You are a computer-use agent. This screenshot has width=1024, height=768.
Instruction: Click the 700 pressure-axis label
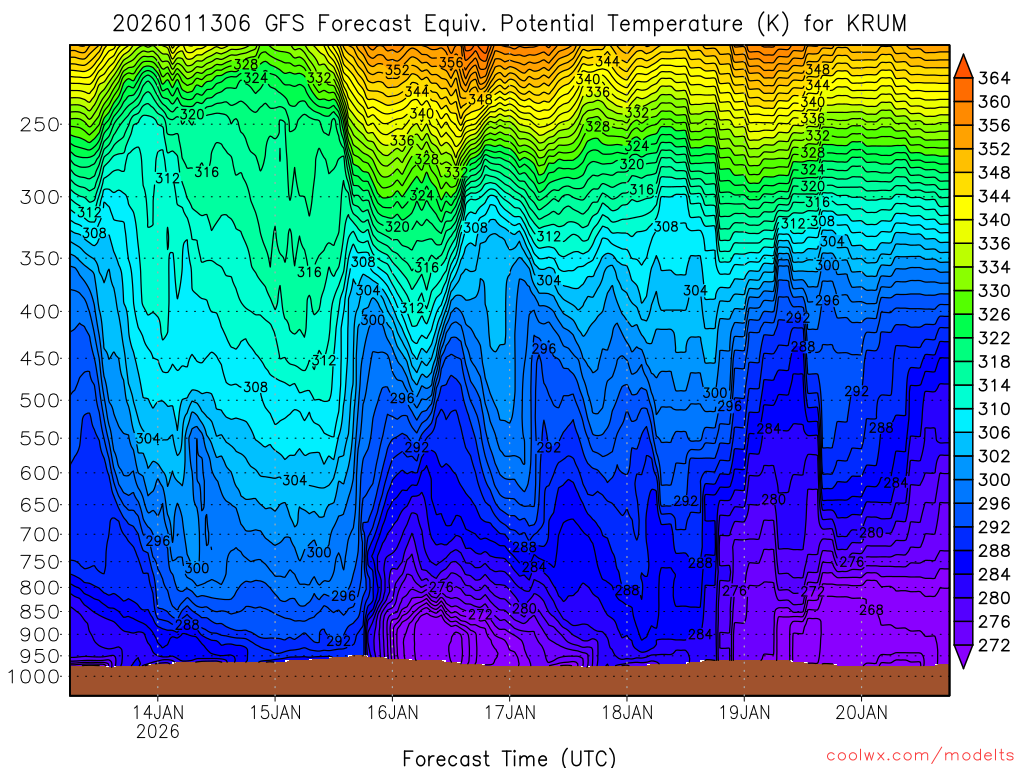pyautogui.click(x=40, y=534)
